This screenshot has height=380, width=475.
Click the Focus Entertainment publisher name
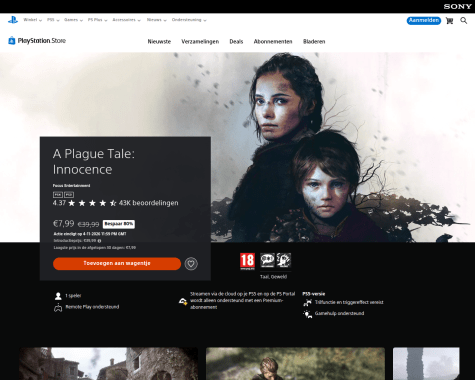(71, 186)
